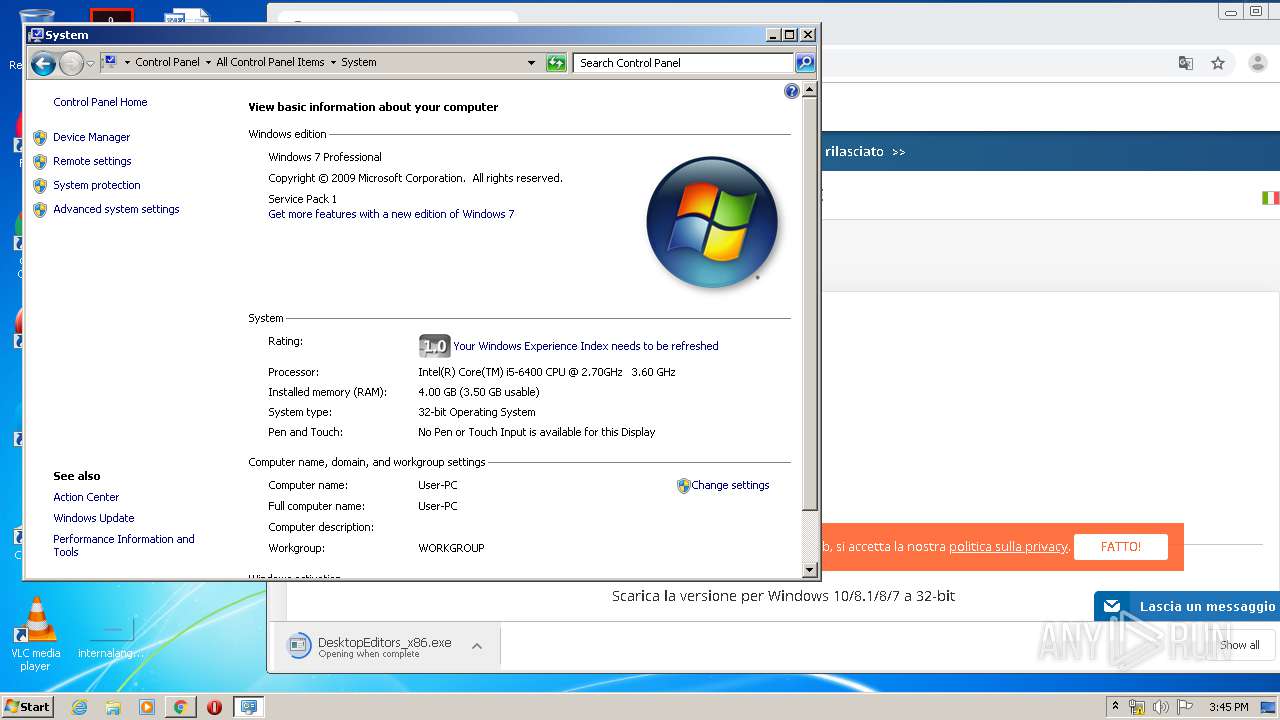Image resolution: width=1280 pixels, height=720 pixels.
Task: Select the WORKGROUP value text
Action: 451,548
